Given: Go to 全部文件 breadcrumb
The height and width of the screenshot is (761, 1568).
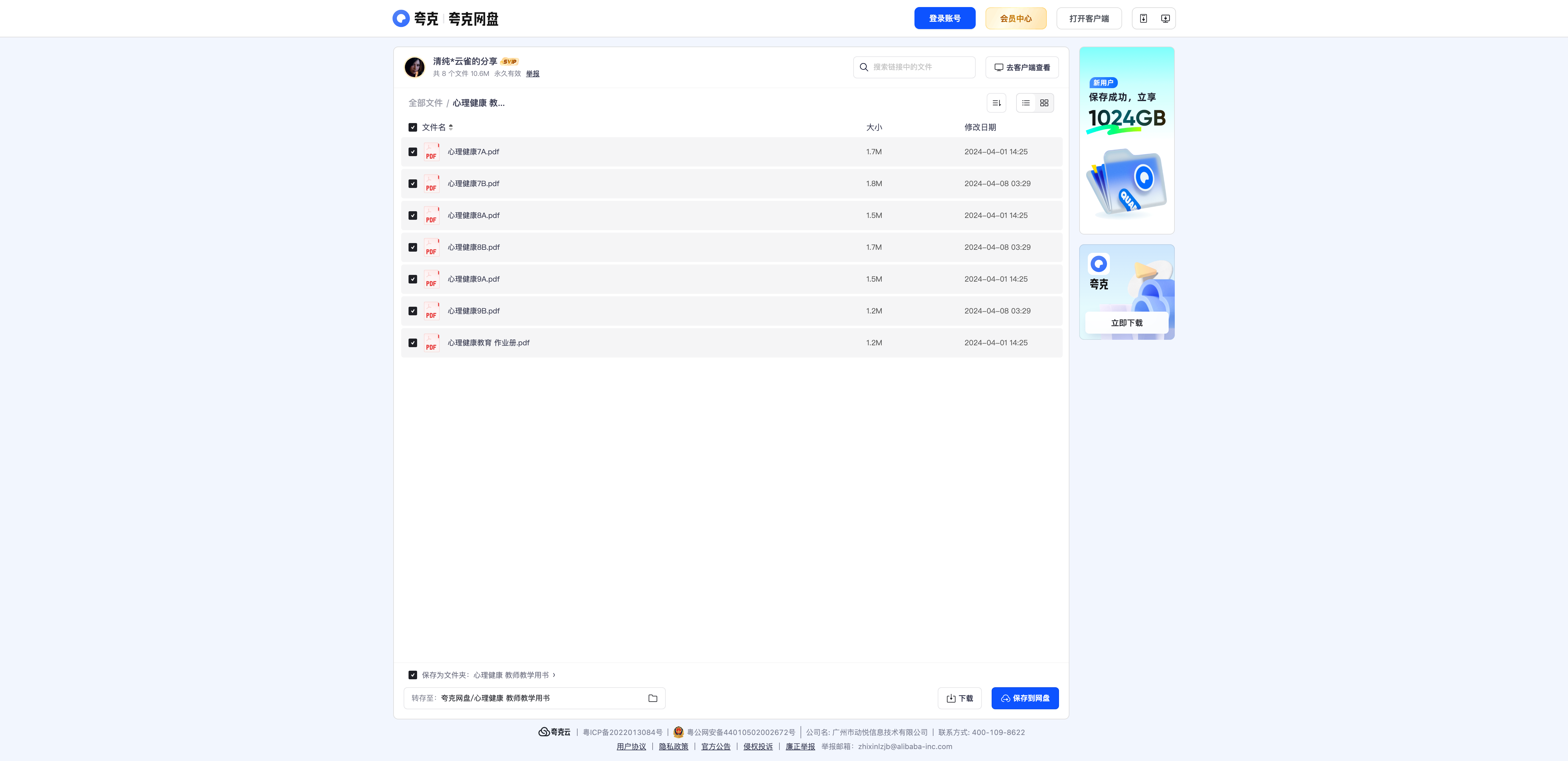Looking at the screenshot, I should tap(425, 103).
